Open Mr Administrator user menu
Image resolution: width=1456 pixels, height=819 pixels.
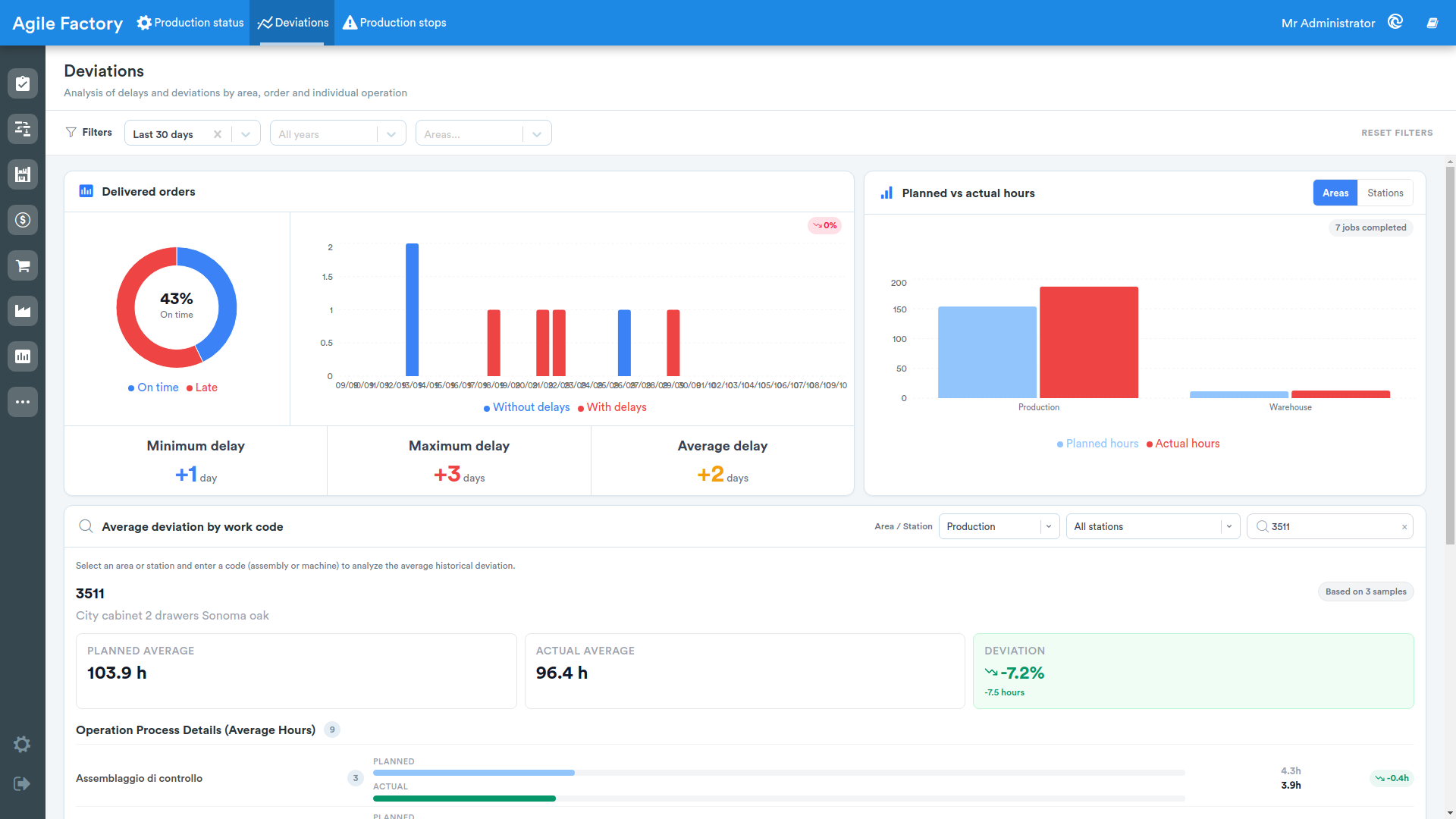(1328, 24)
